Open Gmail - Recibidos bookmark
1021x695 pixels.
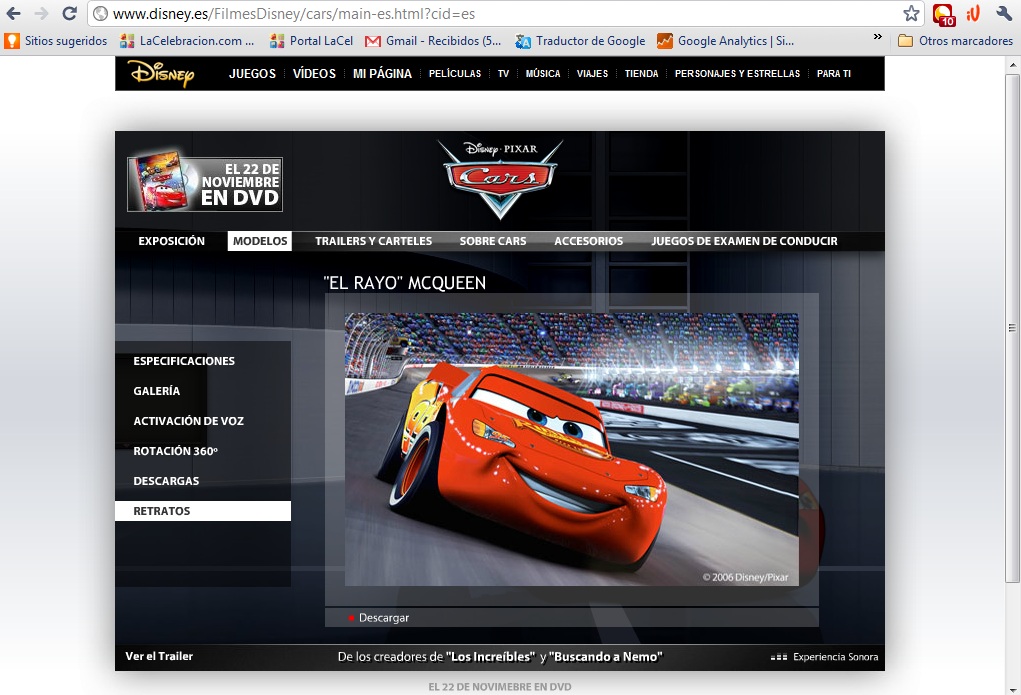tap(434, 41)
